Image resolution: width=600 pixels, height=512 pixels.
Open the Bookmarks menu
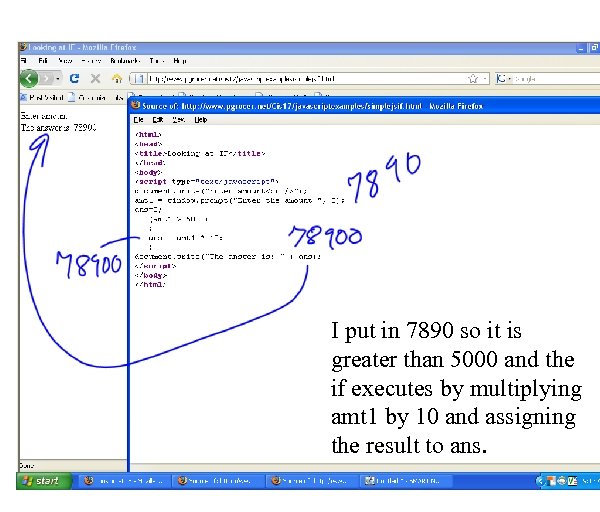coord(125,60)
